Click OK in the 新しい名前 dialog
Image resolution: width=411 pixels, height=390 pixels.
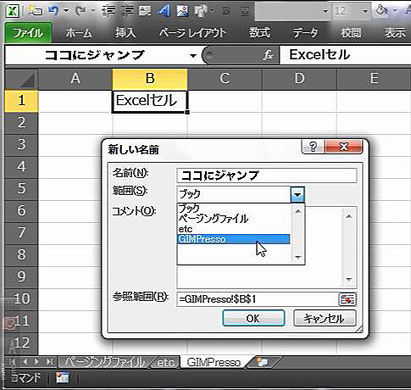tap(253, 318)
